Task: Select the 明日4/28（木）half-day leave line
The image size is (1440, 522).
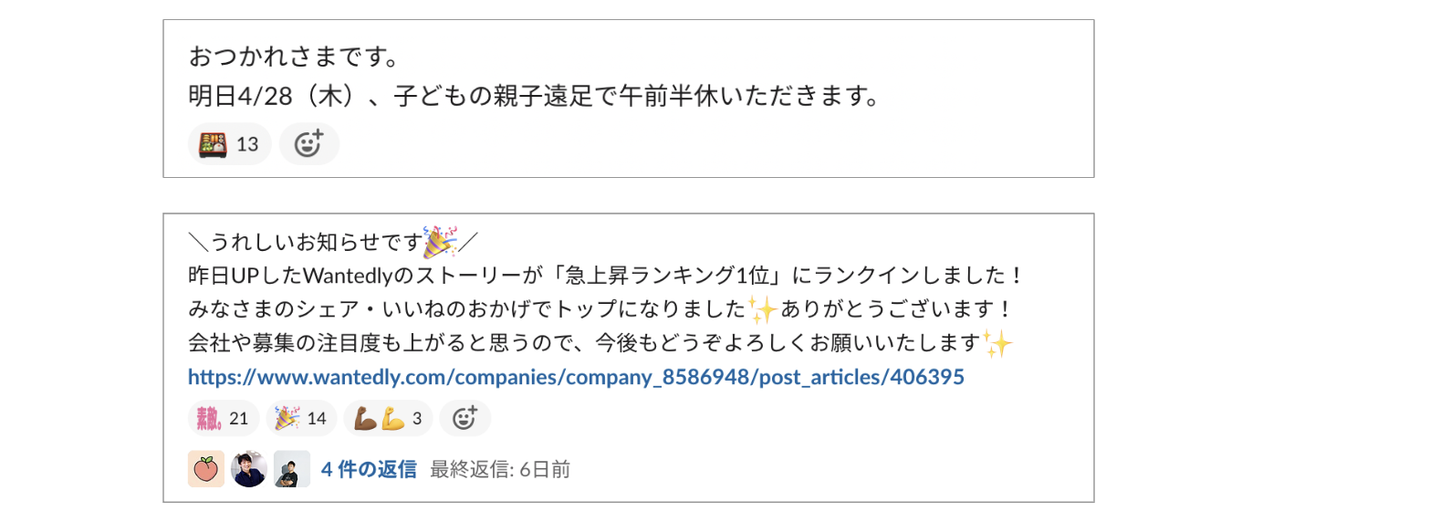Action: (x=534, y=96)
